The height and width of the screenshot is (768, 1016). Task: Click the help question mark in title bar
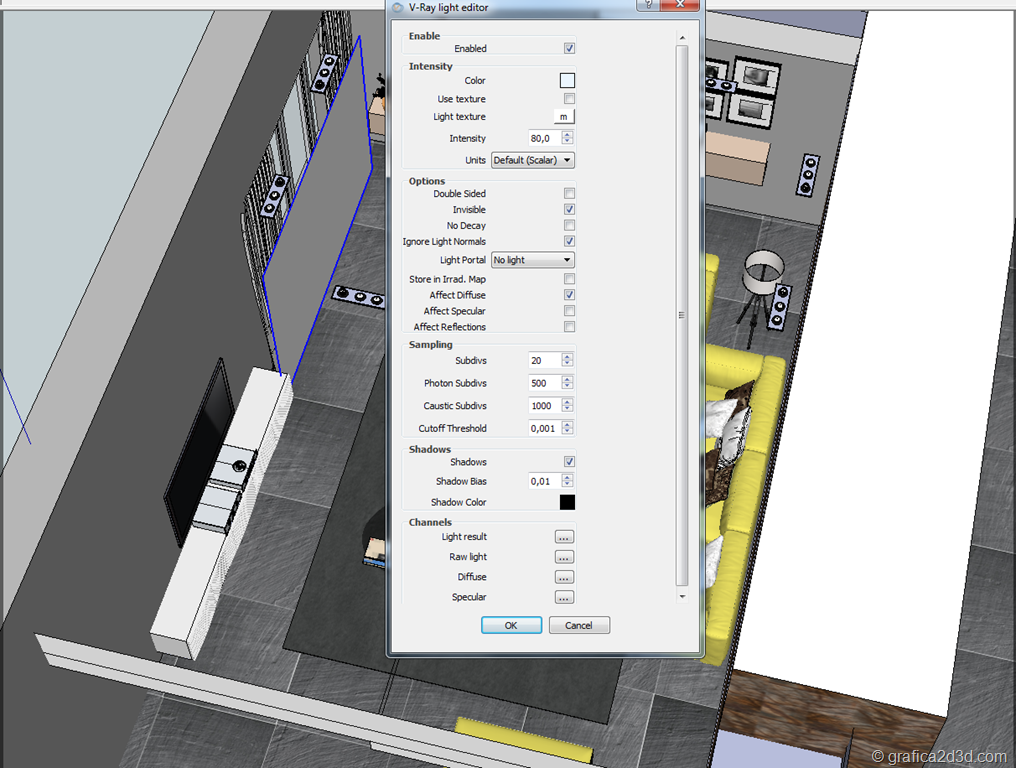(x=651, y=6)
